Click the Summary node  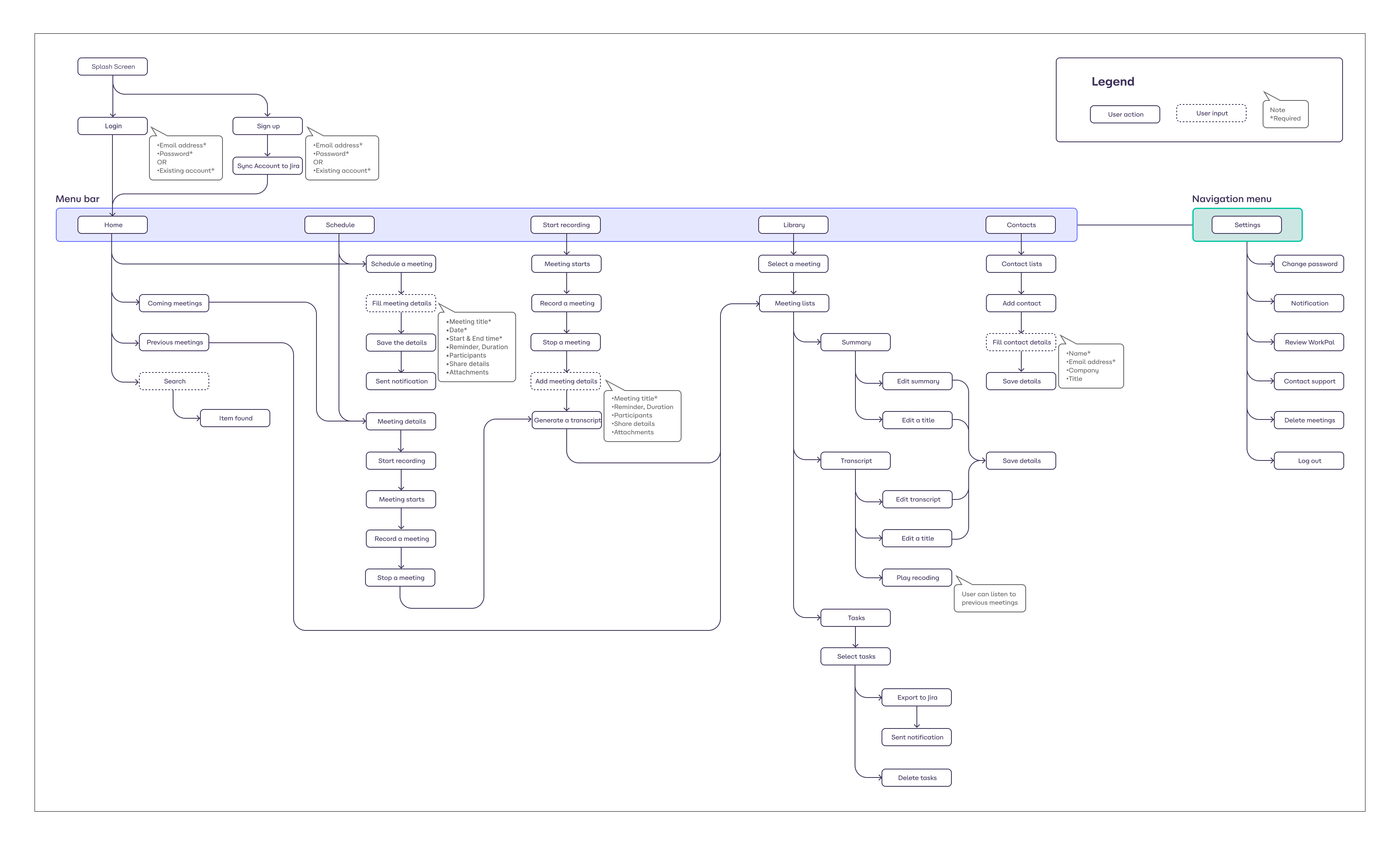[x=856, y=342]
